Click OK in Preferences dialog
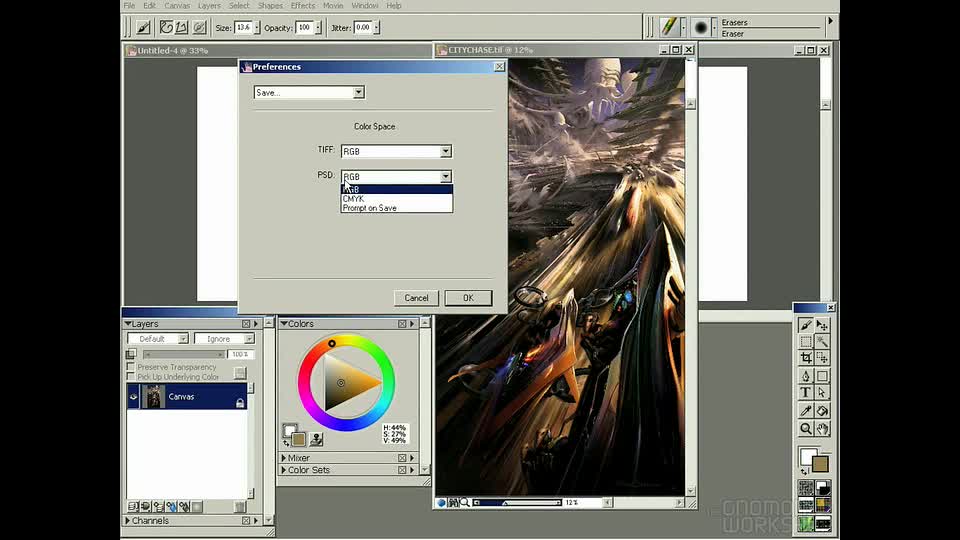 point(468,298)
